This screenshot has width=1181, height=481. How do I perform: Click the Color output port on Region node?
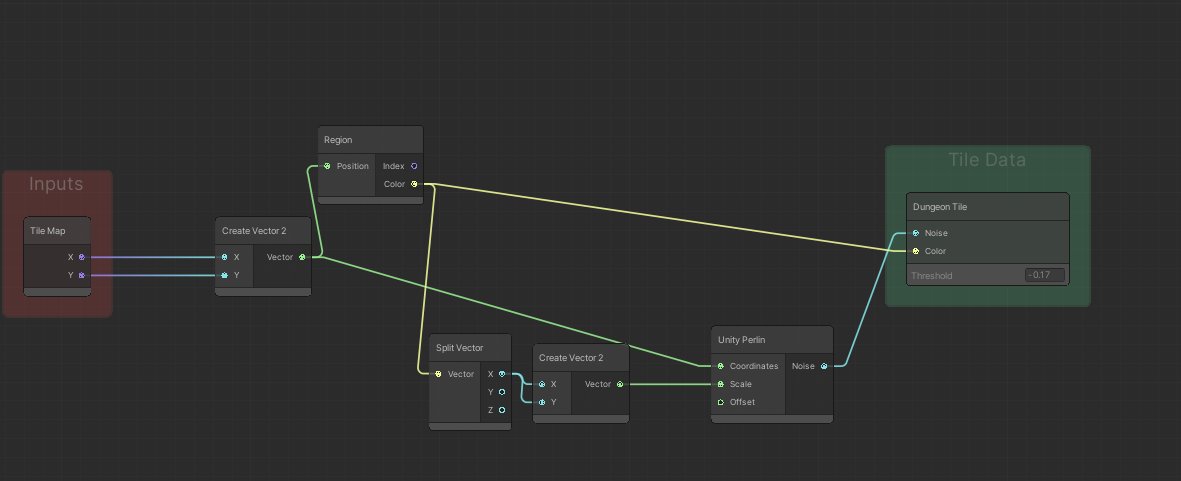tap(414, 184)
